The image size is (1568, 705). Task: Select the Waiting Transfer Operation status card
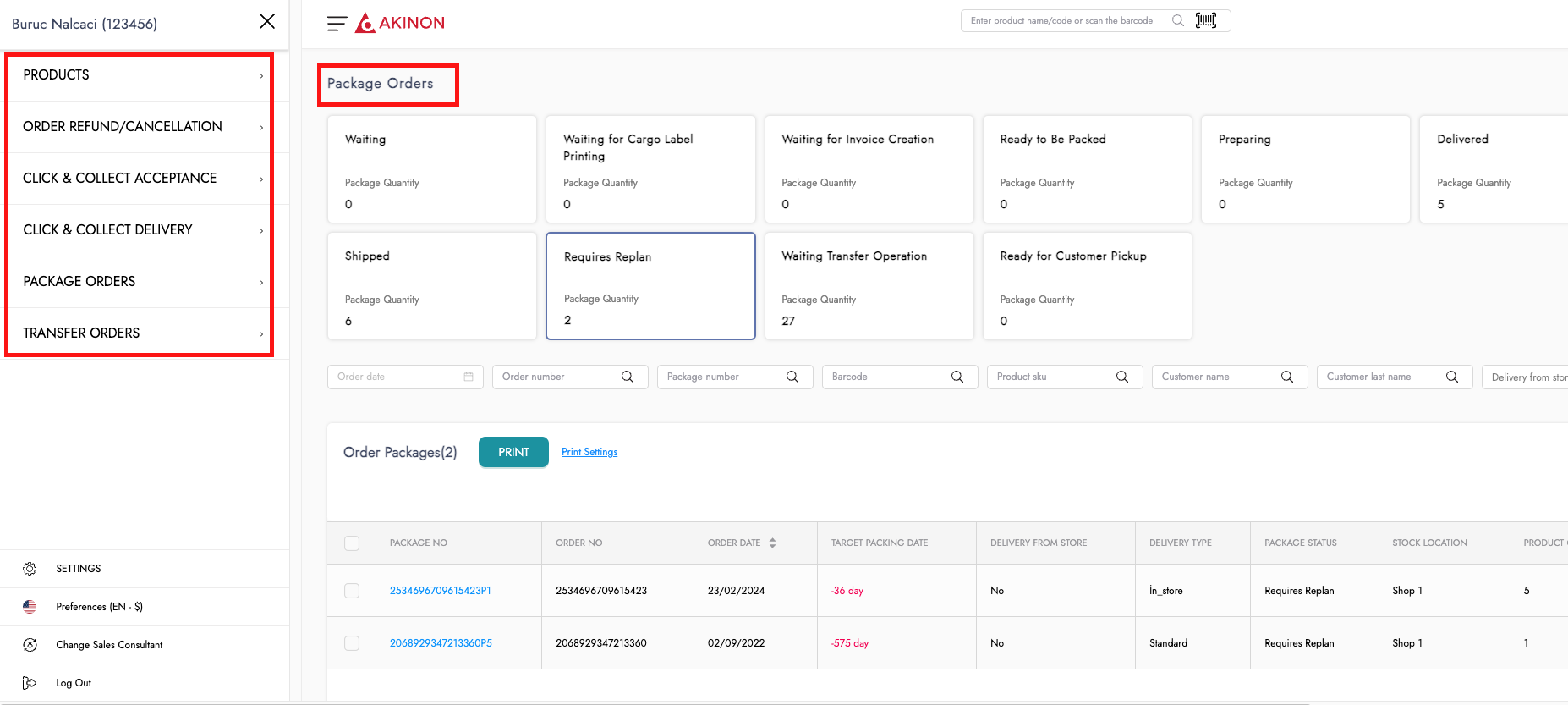[x=869, y=286]
